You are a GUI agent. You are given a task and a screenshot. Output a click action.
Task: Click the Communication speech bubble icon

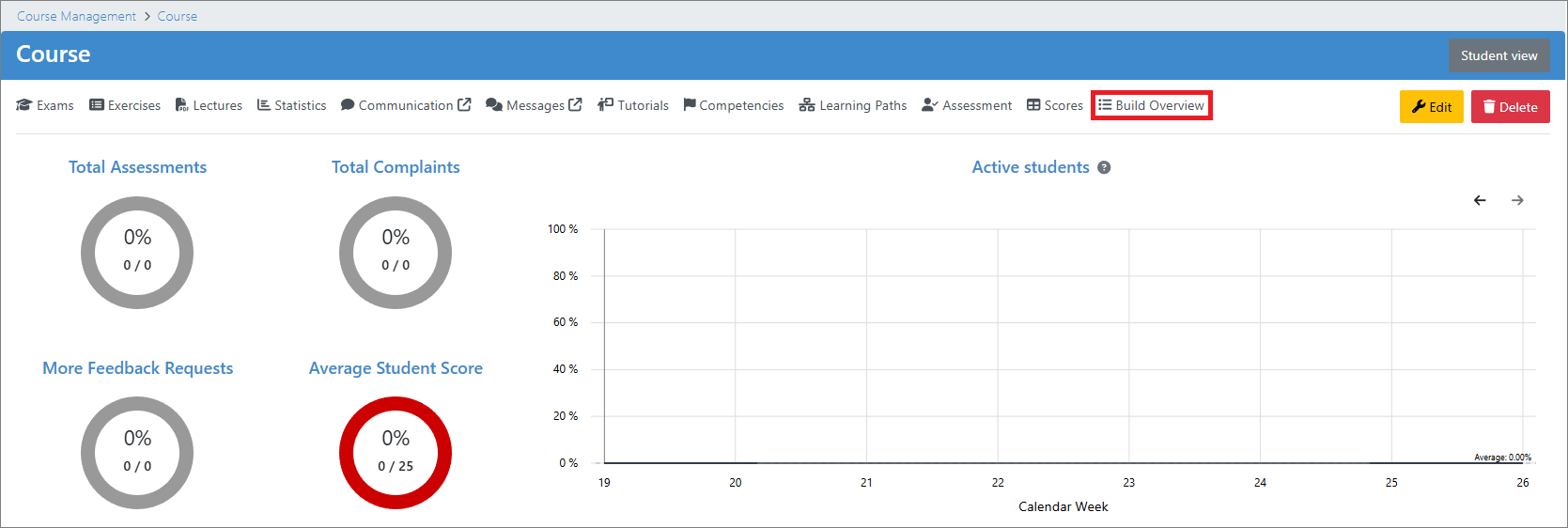(x=348, y=105)
